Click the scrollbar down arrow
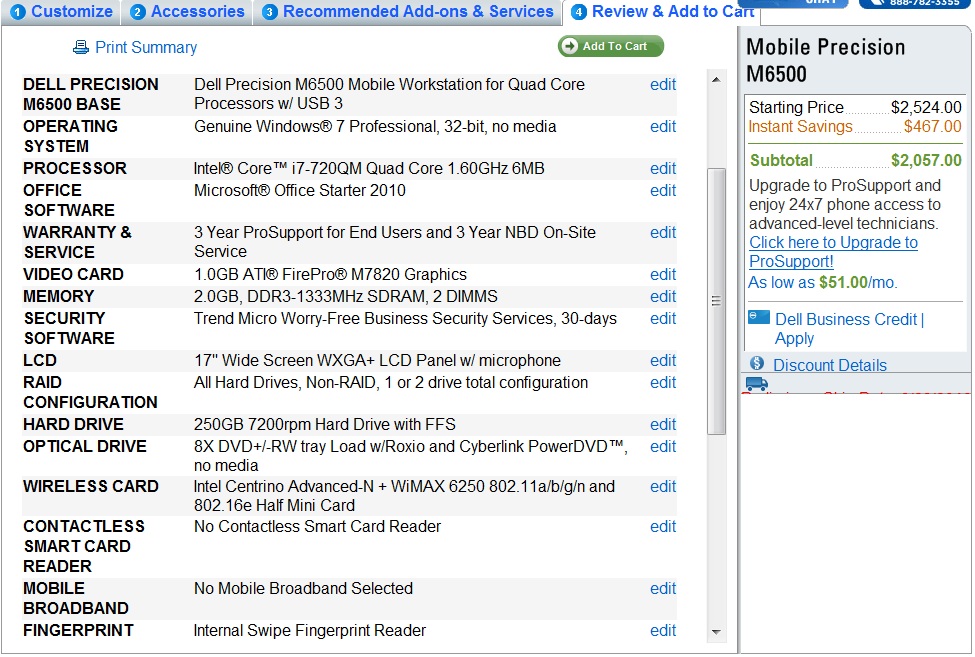Viewport: 975px width, 657px height. coord(716,632)
